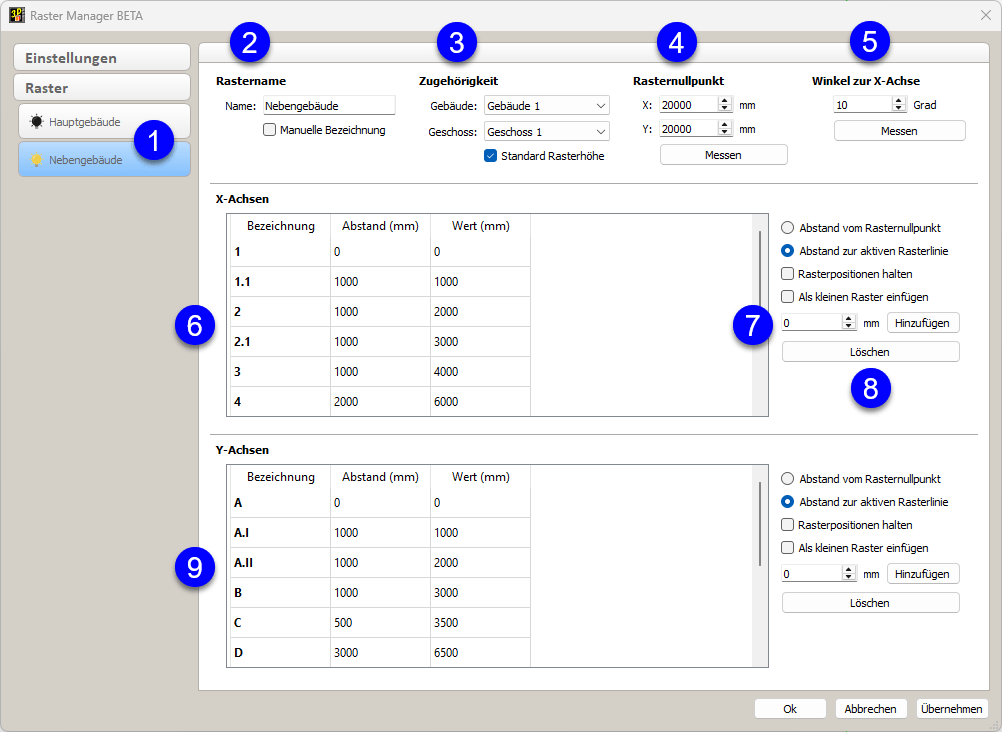Click Hinzufügen in X-Achsen section

point(922,323)
